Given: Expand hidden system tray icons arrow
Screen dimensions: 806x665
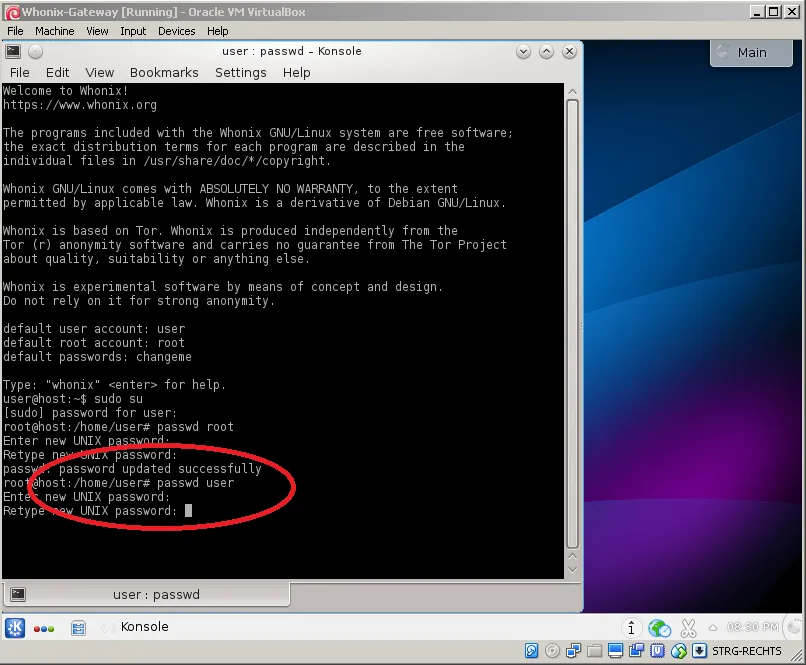Looking at the screenshot, I should 712,627.
